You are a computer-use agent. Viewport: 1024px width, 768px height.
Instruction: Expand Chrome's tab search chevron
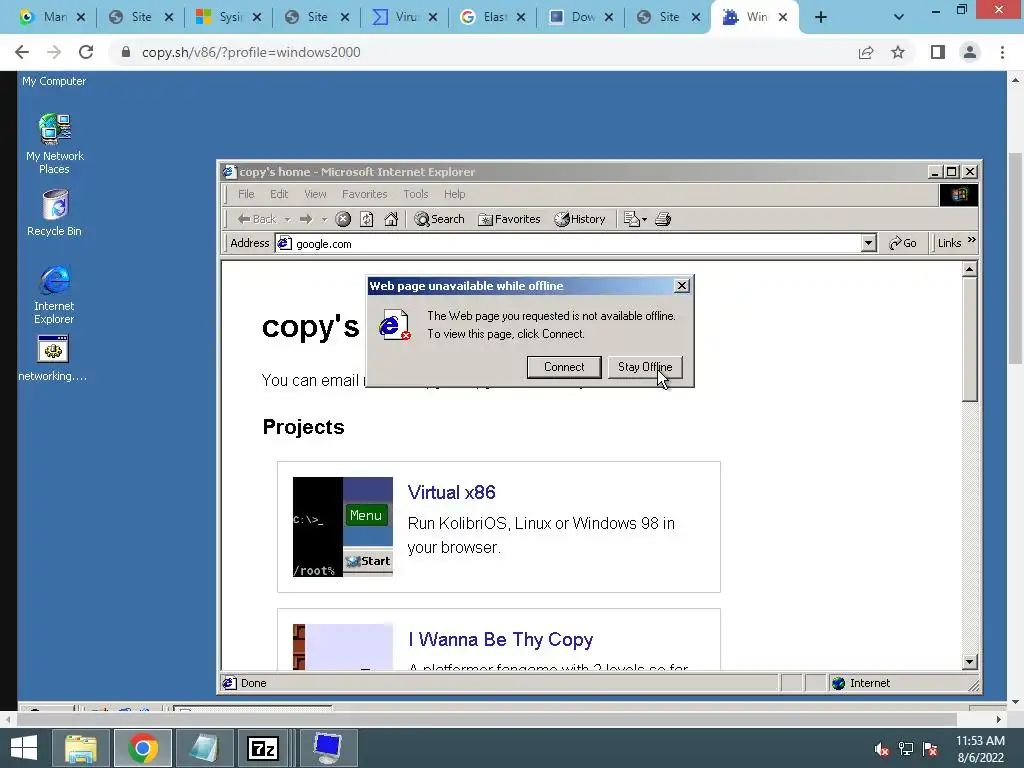(899, 17)
